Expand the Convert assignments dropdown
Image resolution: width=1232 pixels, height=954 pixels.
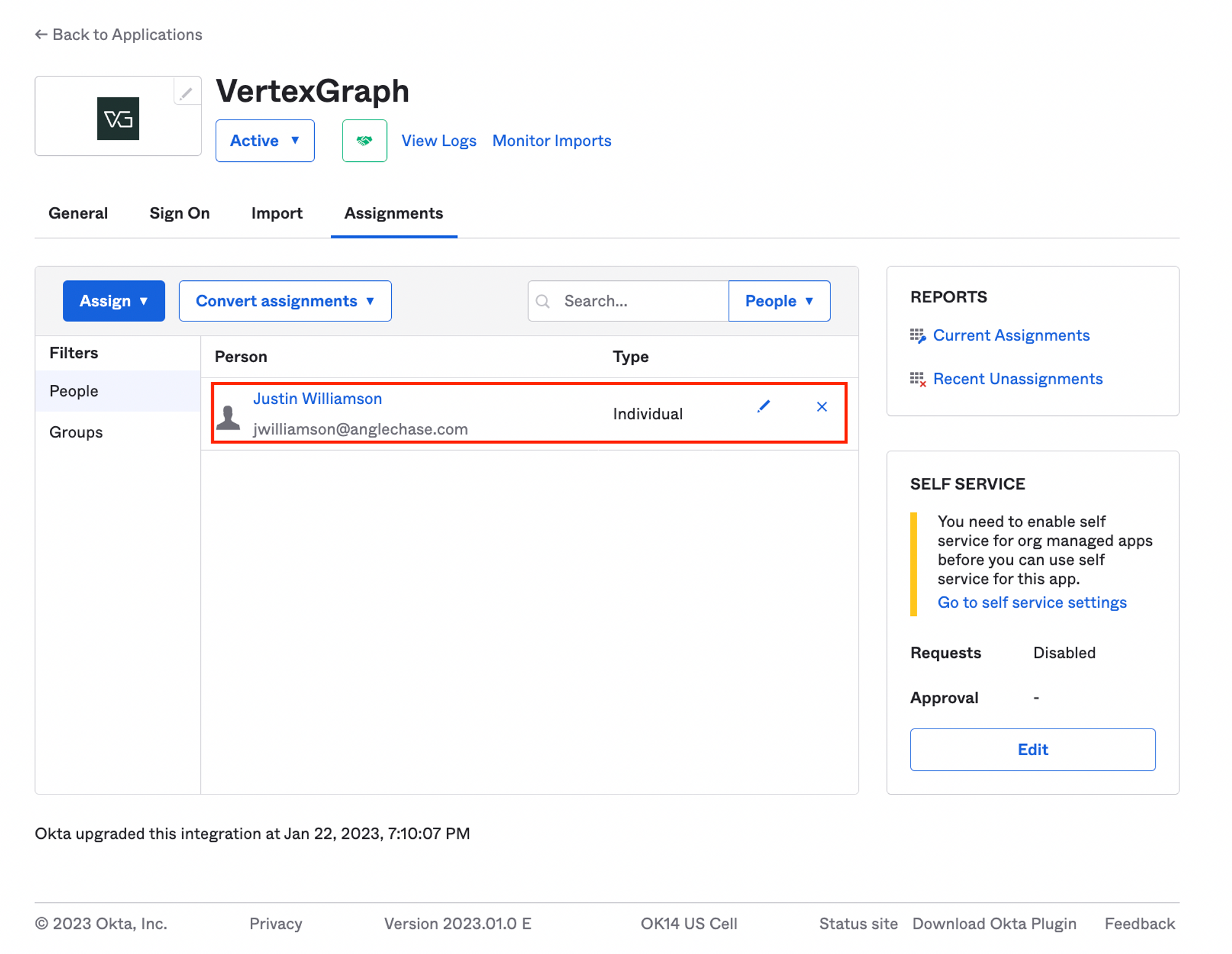point(285,301)
